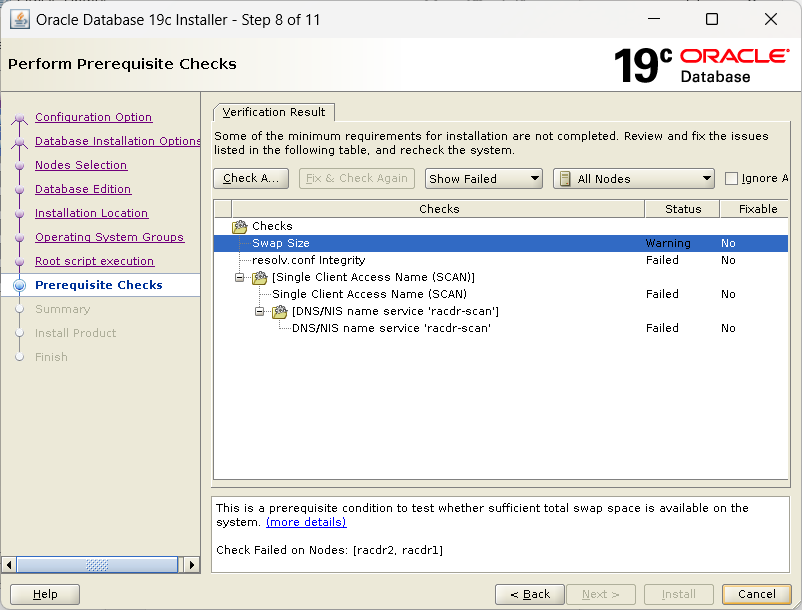Go to the Nodes Selection step
Screen dimensions: 802x610
pos(81,165)
